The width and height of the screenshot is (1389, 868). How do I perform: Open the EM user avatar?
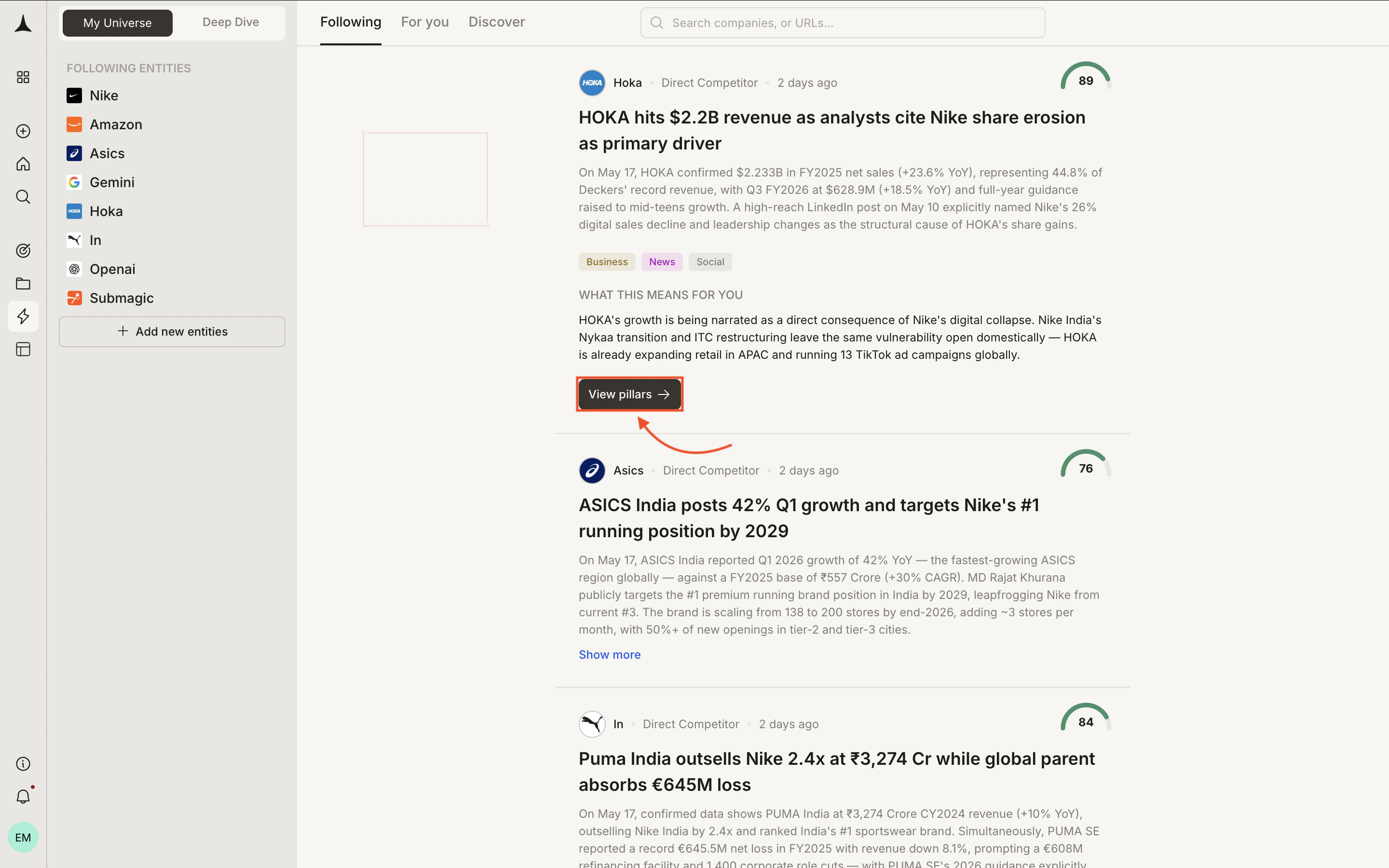click(23, 837)
